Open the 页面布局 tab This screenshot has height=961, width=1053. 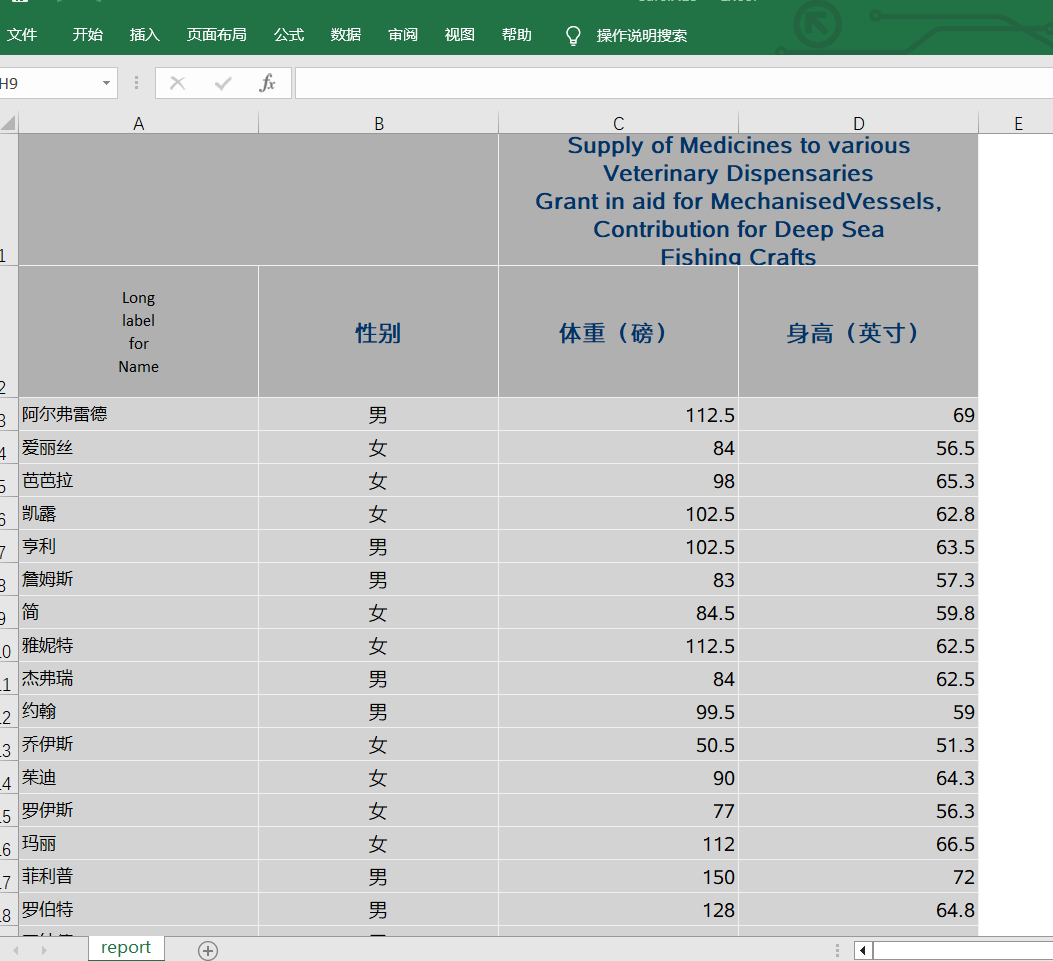216,35
